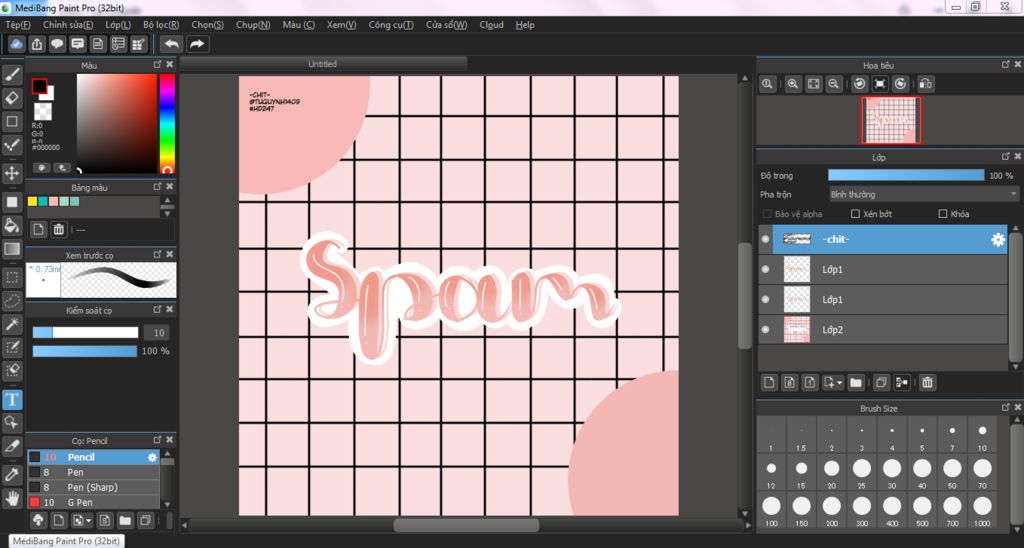Viewport: 1024px width, 548px height.
Task: Select the Pen (Sharp) brush
Action: click(x=93, y=487)
